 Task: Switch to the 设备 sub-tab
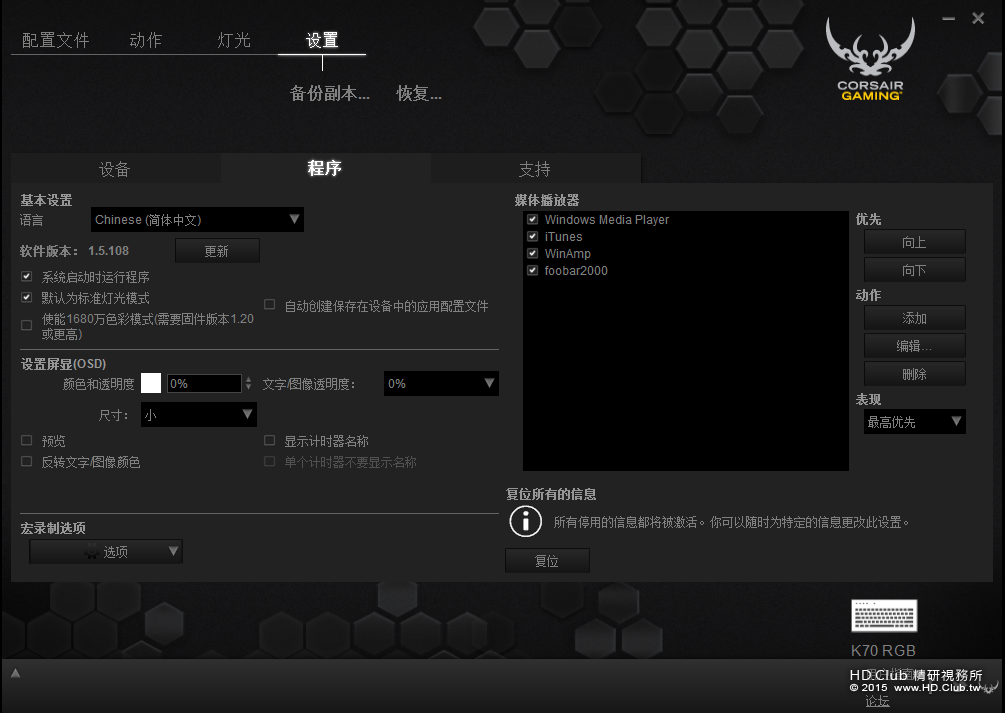115,169
